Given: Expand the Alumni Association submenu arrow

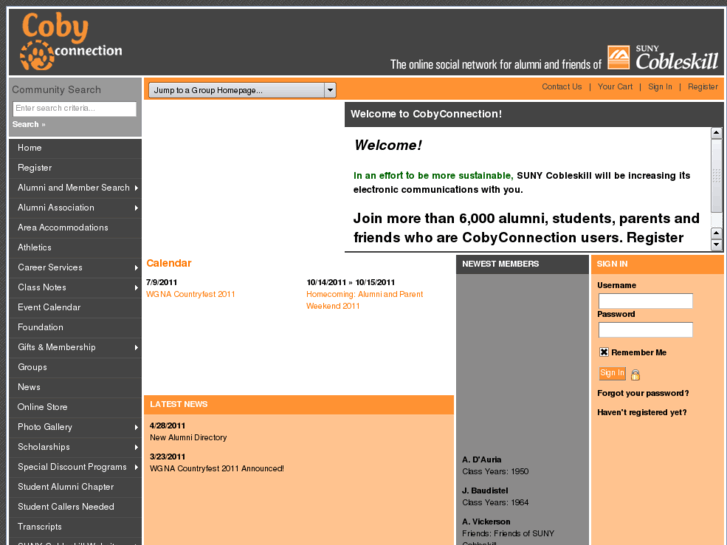Looking at the screenshot, I should 136,208.
